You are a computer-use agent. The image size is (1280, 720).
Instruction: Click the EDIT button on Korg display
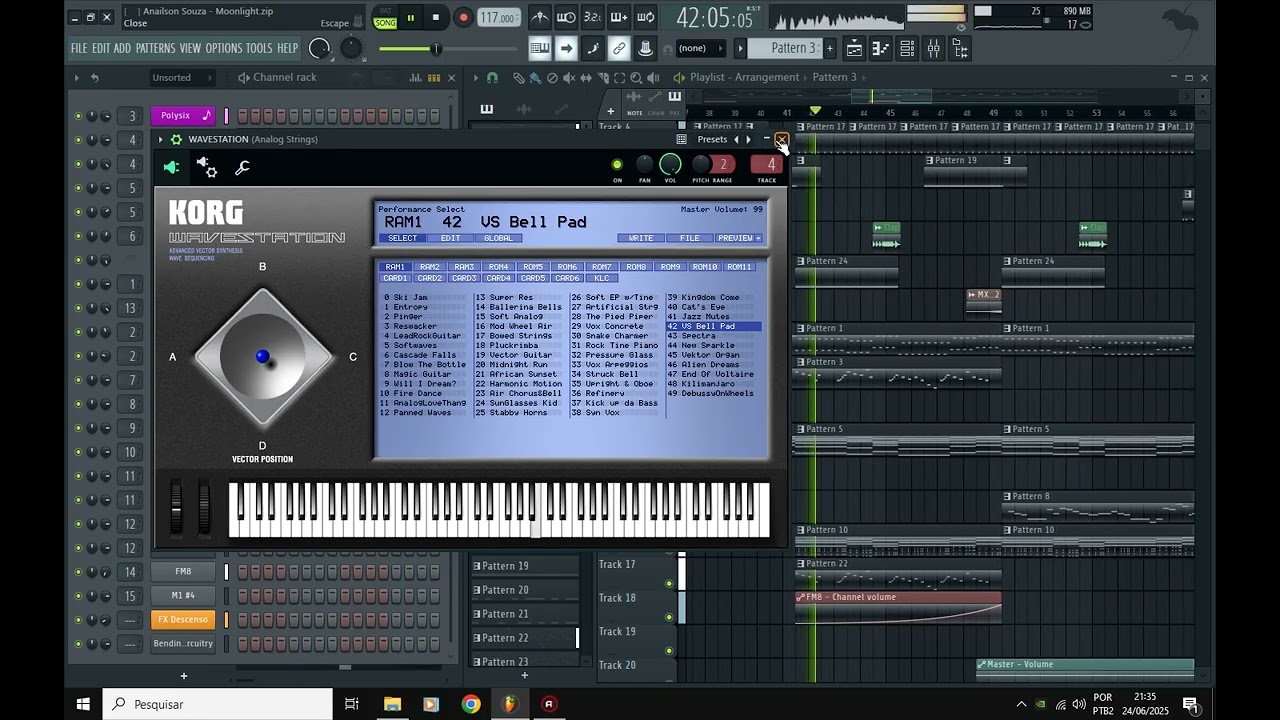pyautogui.click(x=451, y=238)
